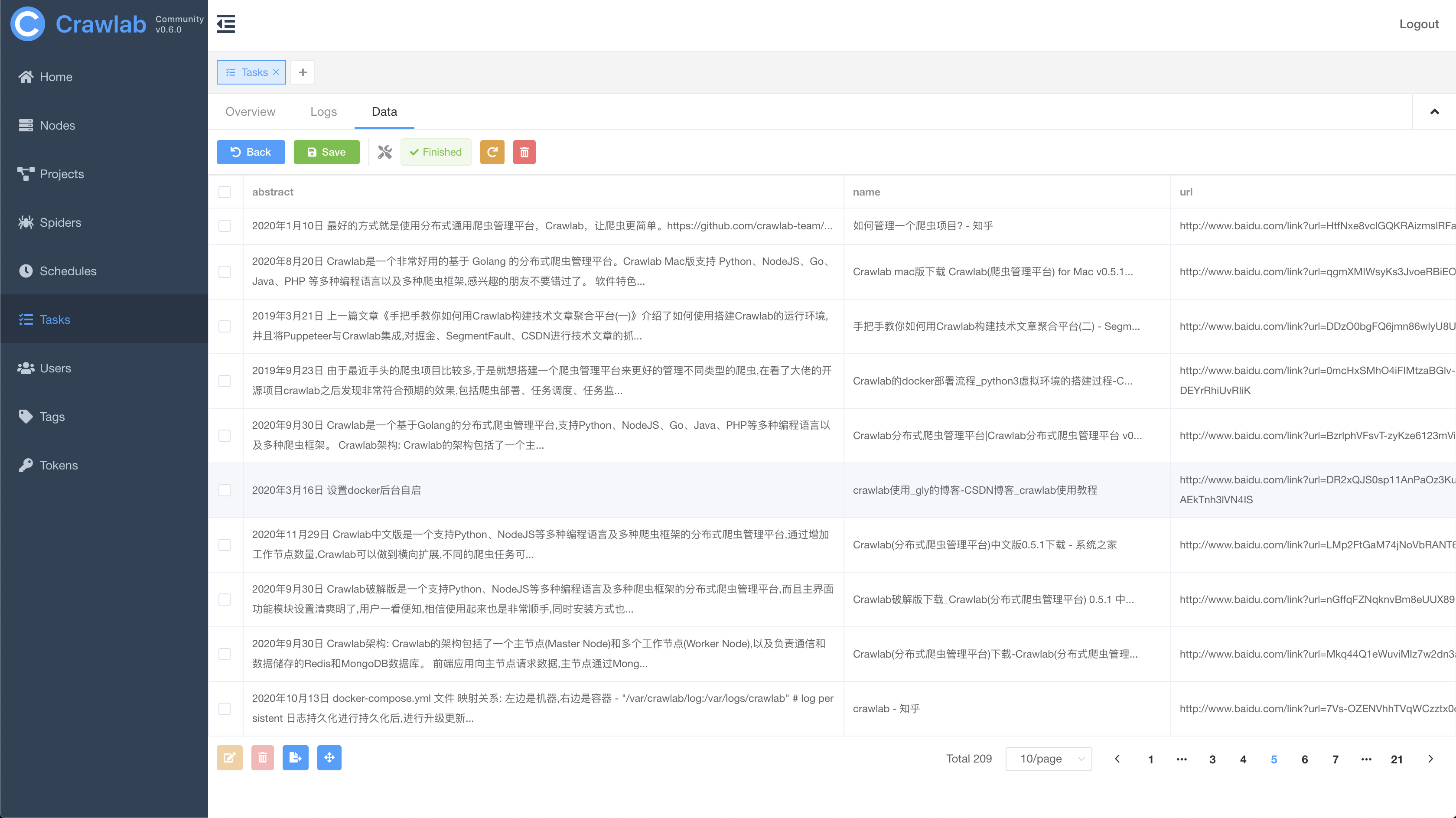The width and height of the screenshot is (1456, 818).
Task: Close the Tasks tab with X
Action: (x=276, y=72)
